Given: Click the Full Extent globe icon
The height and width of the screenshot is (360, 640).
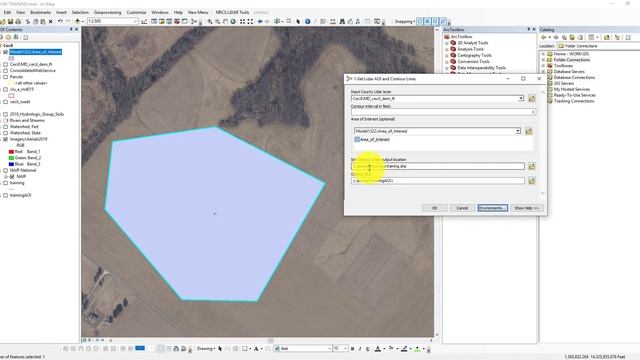Looking at the screenshot, I should coord(233,21).
